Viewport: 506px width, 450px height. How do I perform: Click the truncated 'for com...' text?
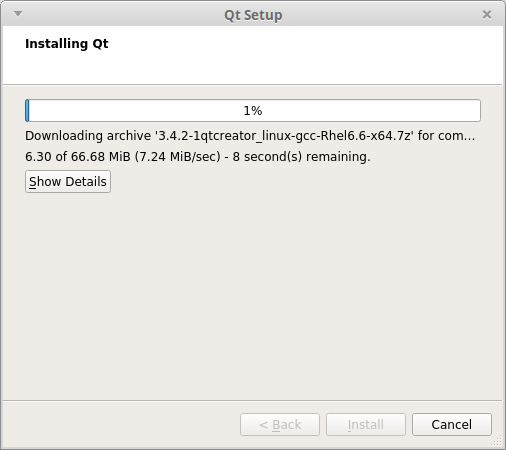[x=446, y=136]
